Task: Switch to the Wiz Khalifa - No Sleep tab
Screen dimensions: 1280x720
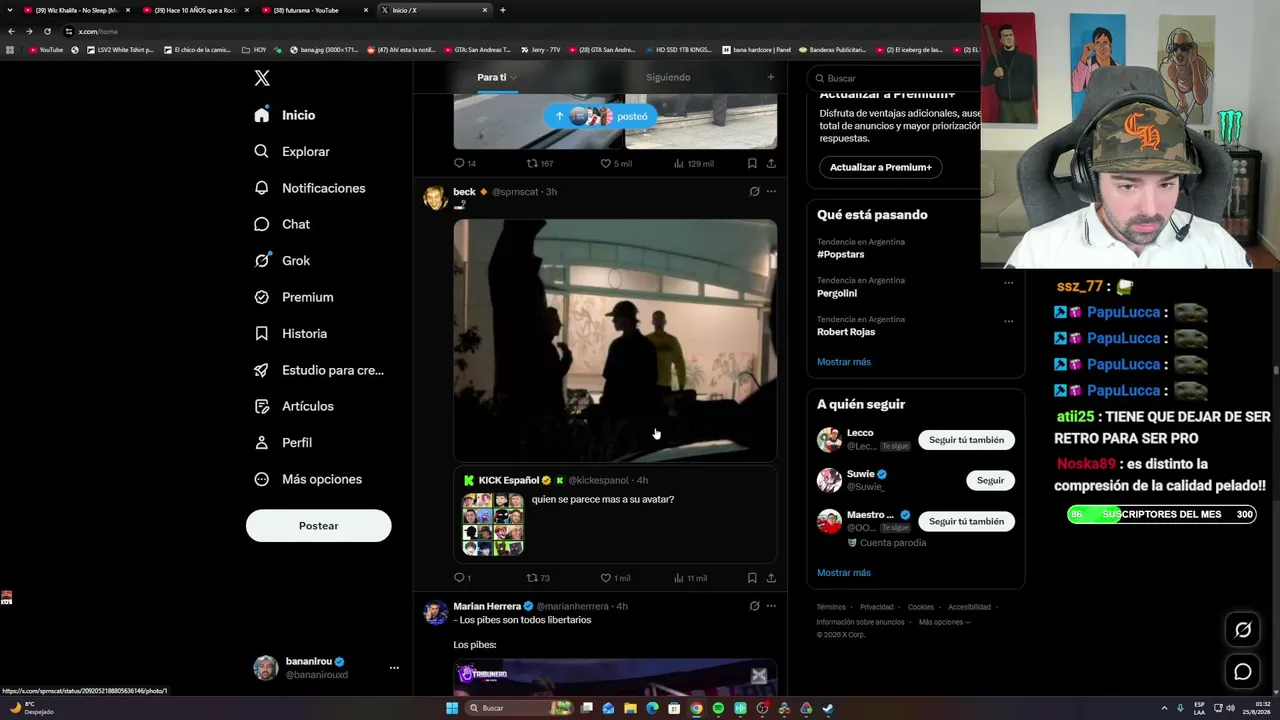Action: pos(76,10)
